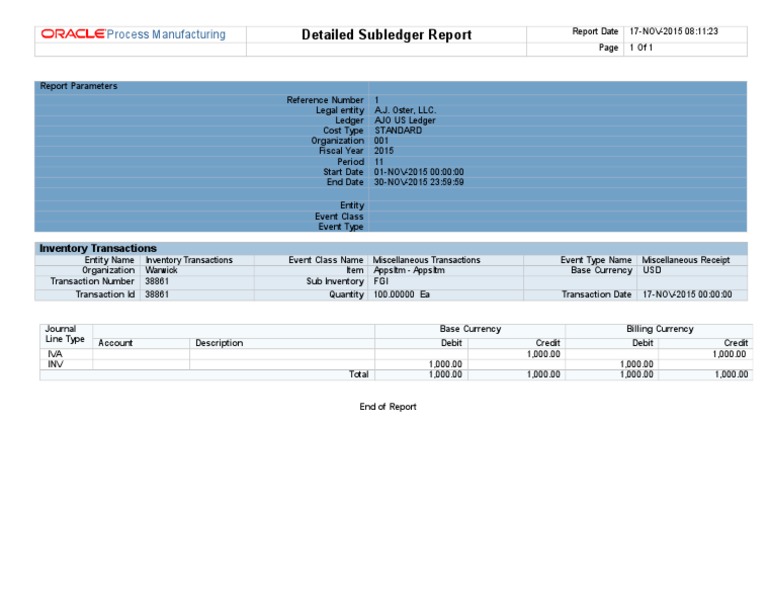Click the Event Class parameter label
Screen dimensions: 768x594
point(339,216)
